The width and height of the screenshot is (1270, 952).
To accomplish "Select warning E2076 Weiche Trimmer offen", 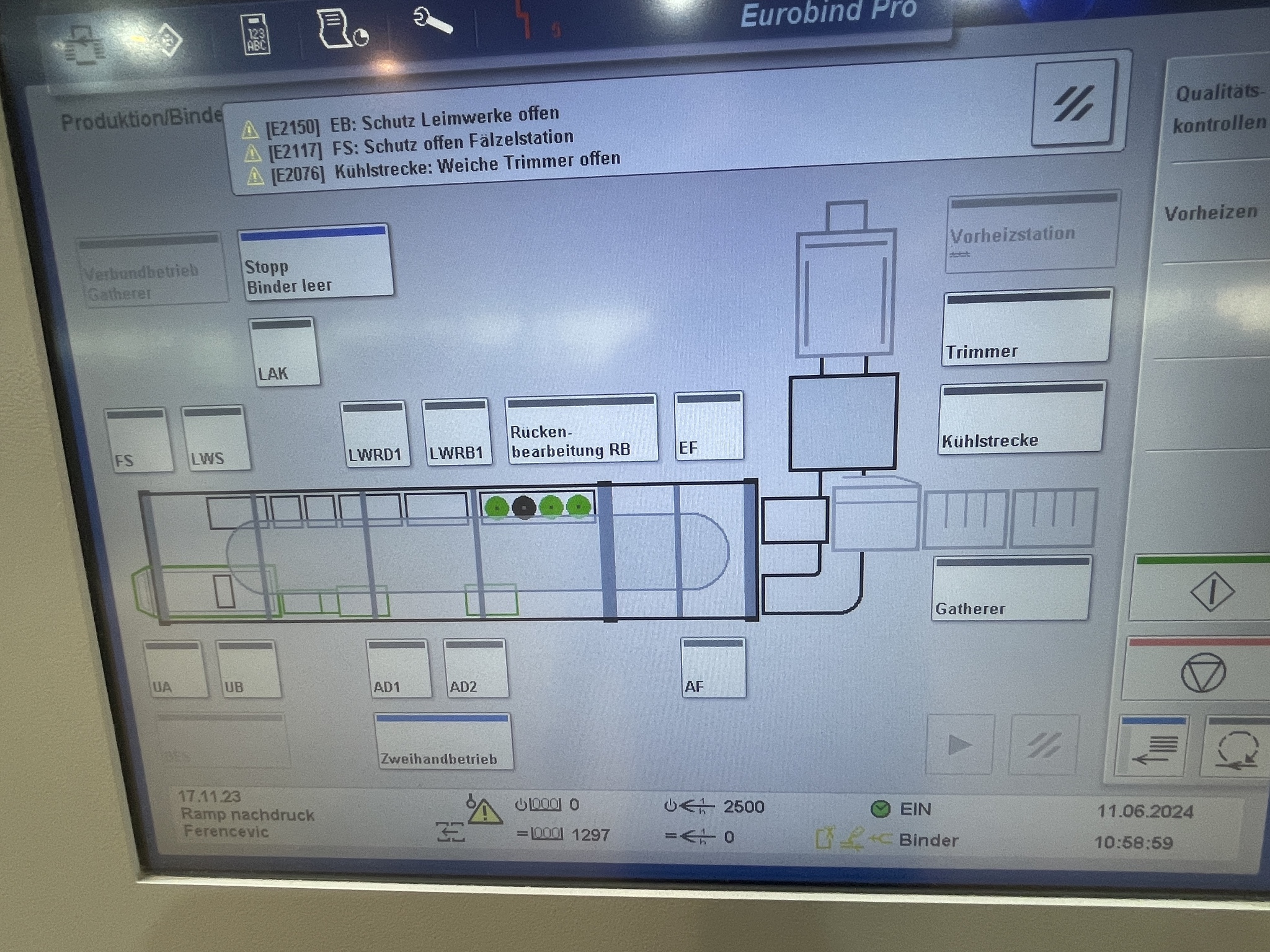I will (445, 168).
